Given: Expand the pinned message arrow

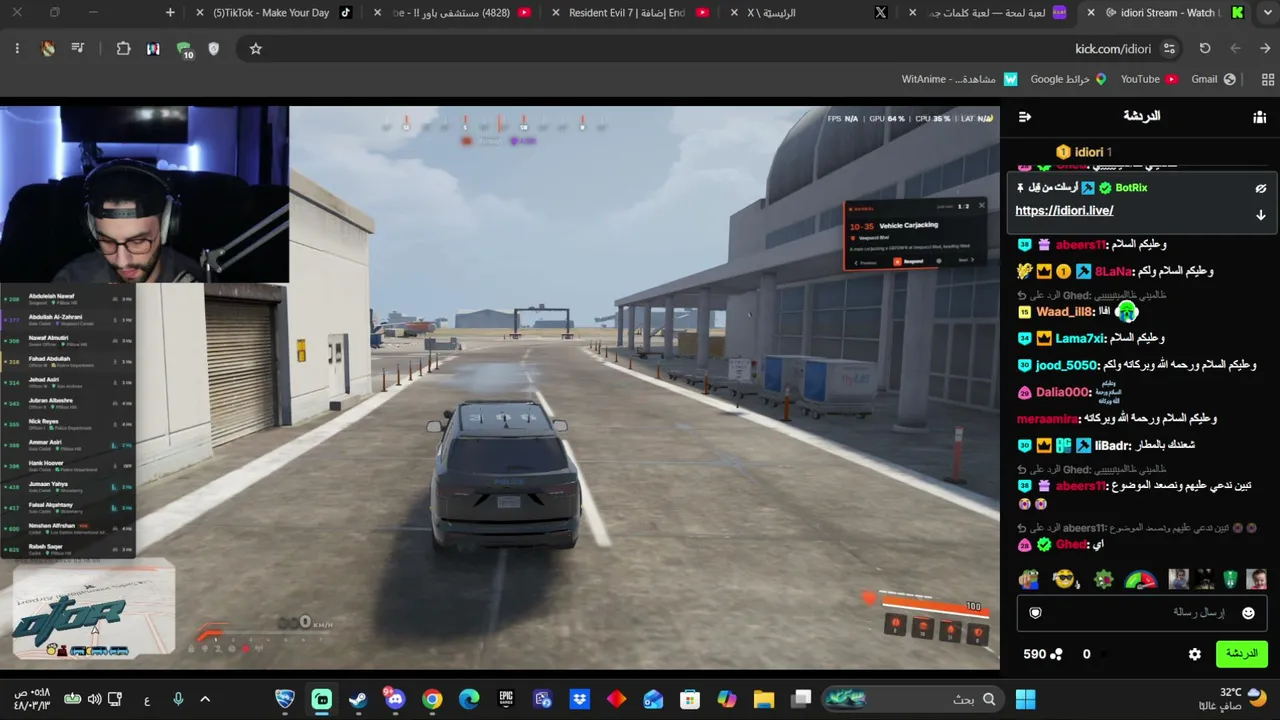Looking at the screenshot, I should (x=1260, y=215).
